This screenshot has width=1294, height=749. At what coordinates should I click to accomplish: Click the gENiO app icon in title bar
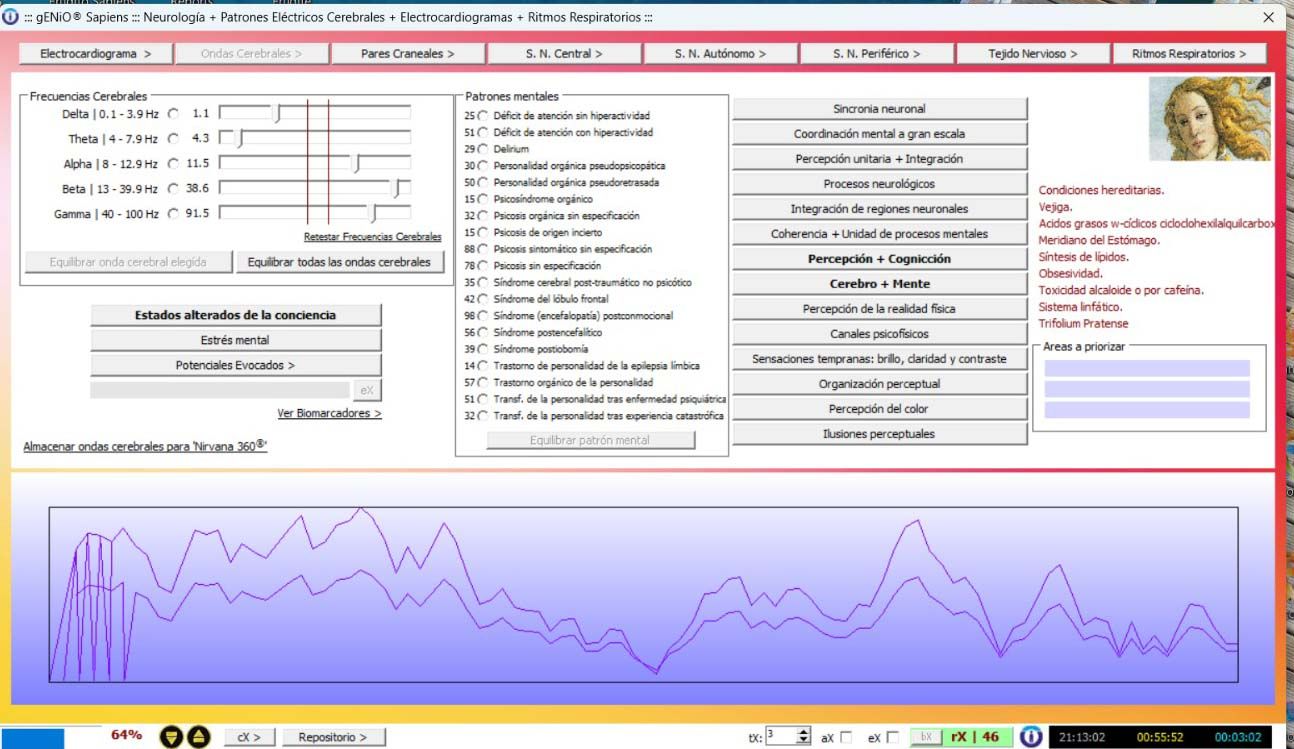pyautogui.click(x=10, y=17)
